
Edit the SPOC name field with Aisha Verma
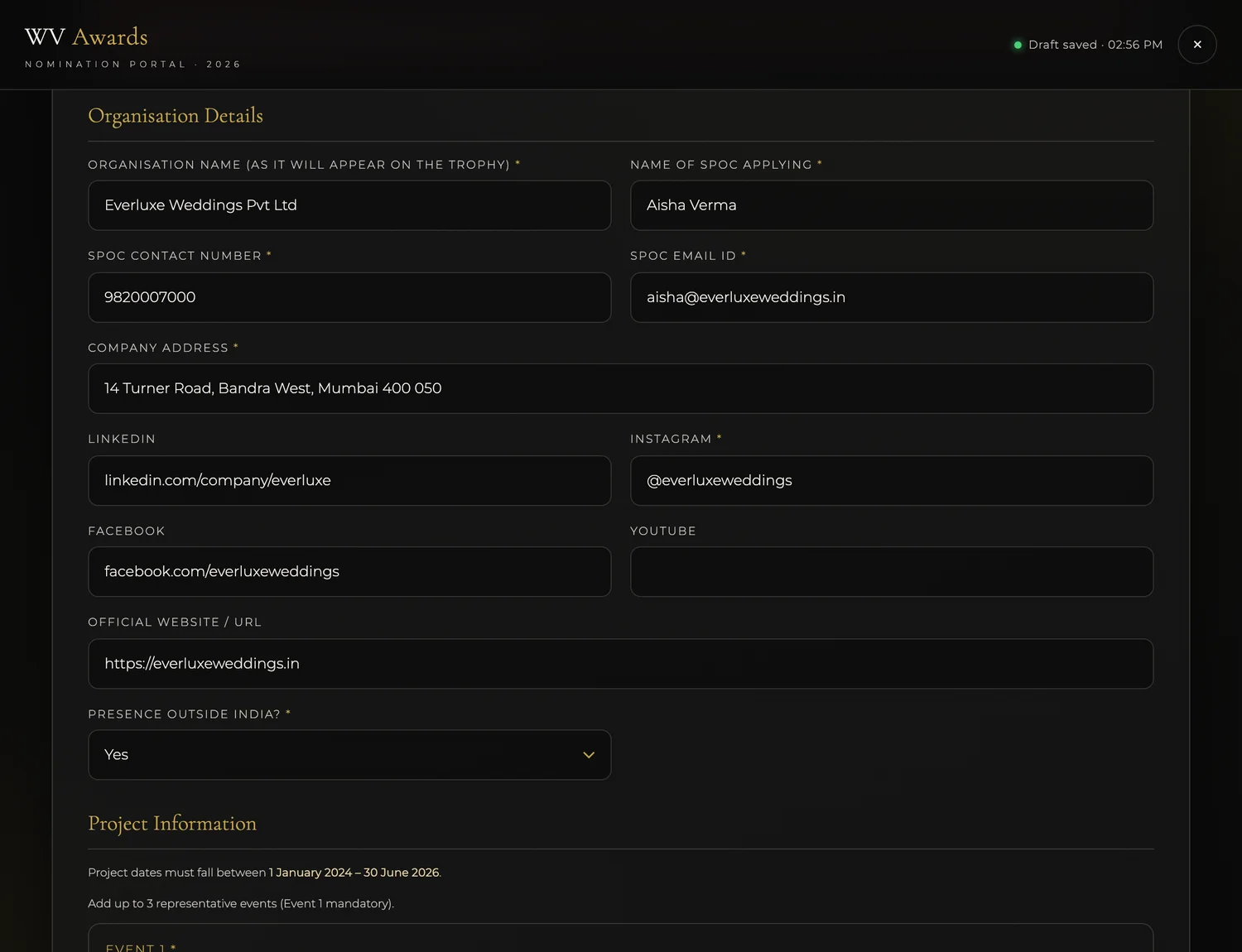(892, 205)
